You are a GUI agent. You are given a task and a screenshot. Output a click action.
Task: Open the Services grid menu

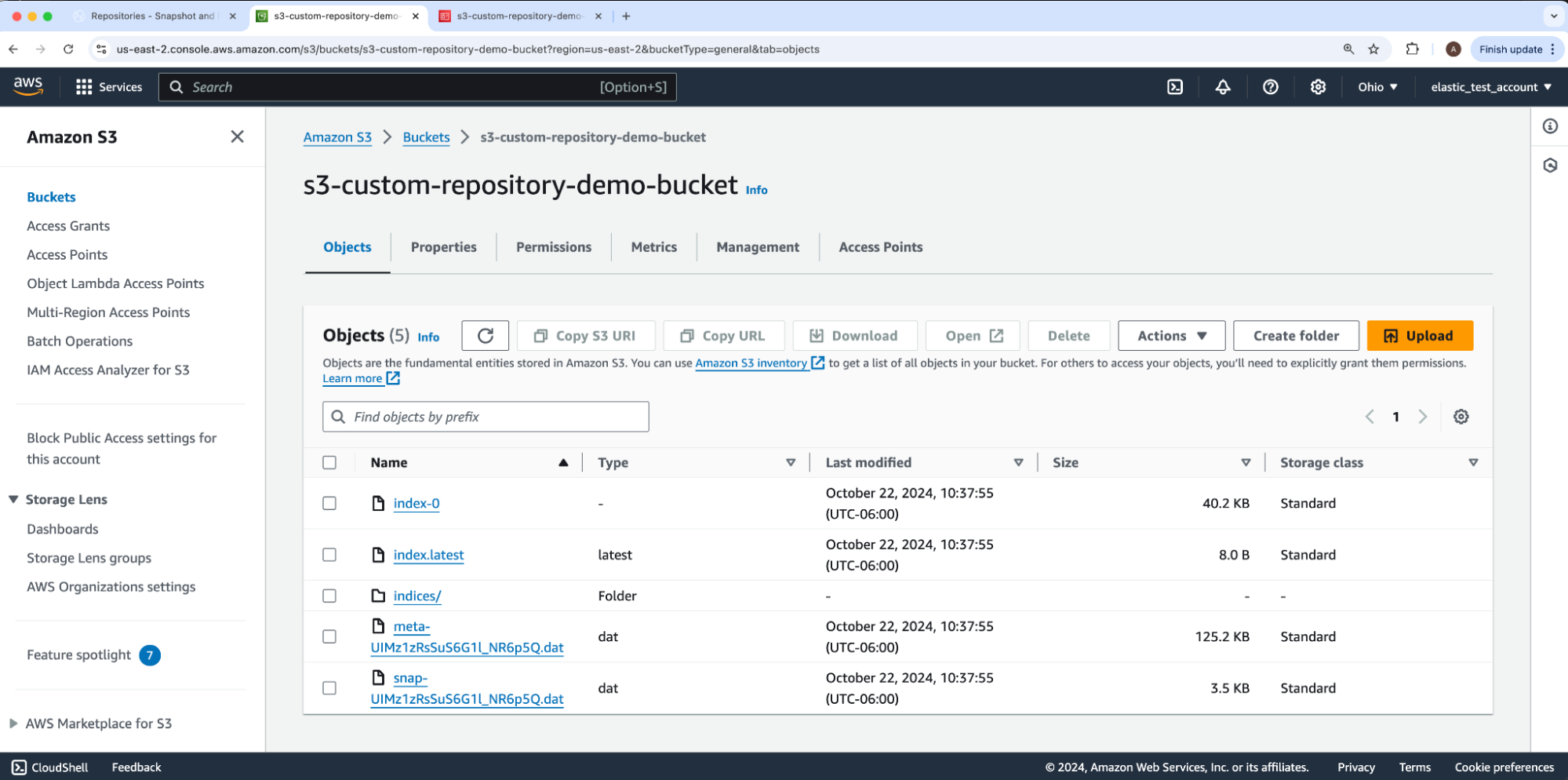109,87
